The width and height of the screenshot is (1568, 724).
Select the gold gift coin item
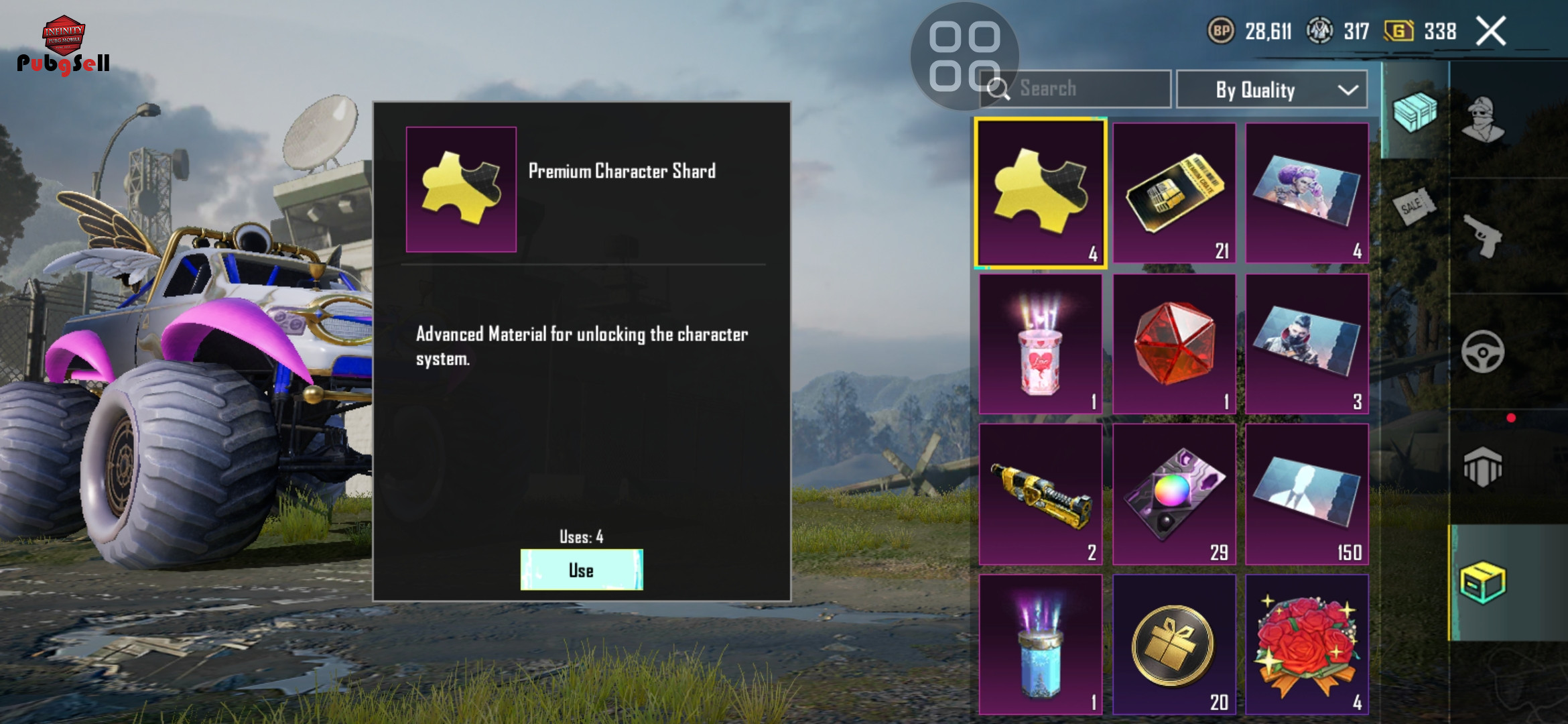(x=1174, y=644)
